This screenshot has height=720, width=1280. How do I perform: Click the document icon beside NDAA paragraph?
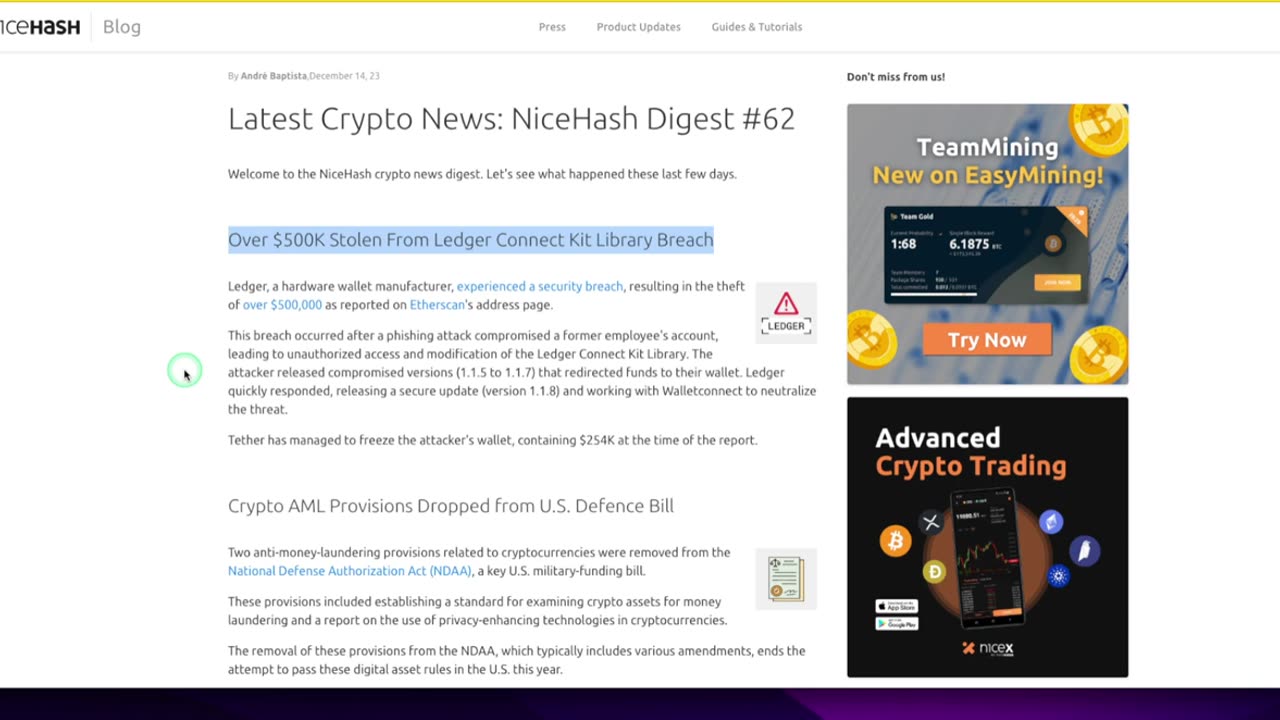786,579
